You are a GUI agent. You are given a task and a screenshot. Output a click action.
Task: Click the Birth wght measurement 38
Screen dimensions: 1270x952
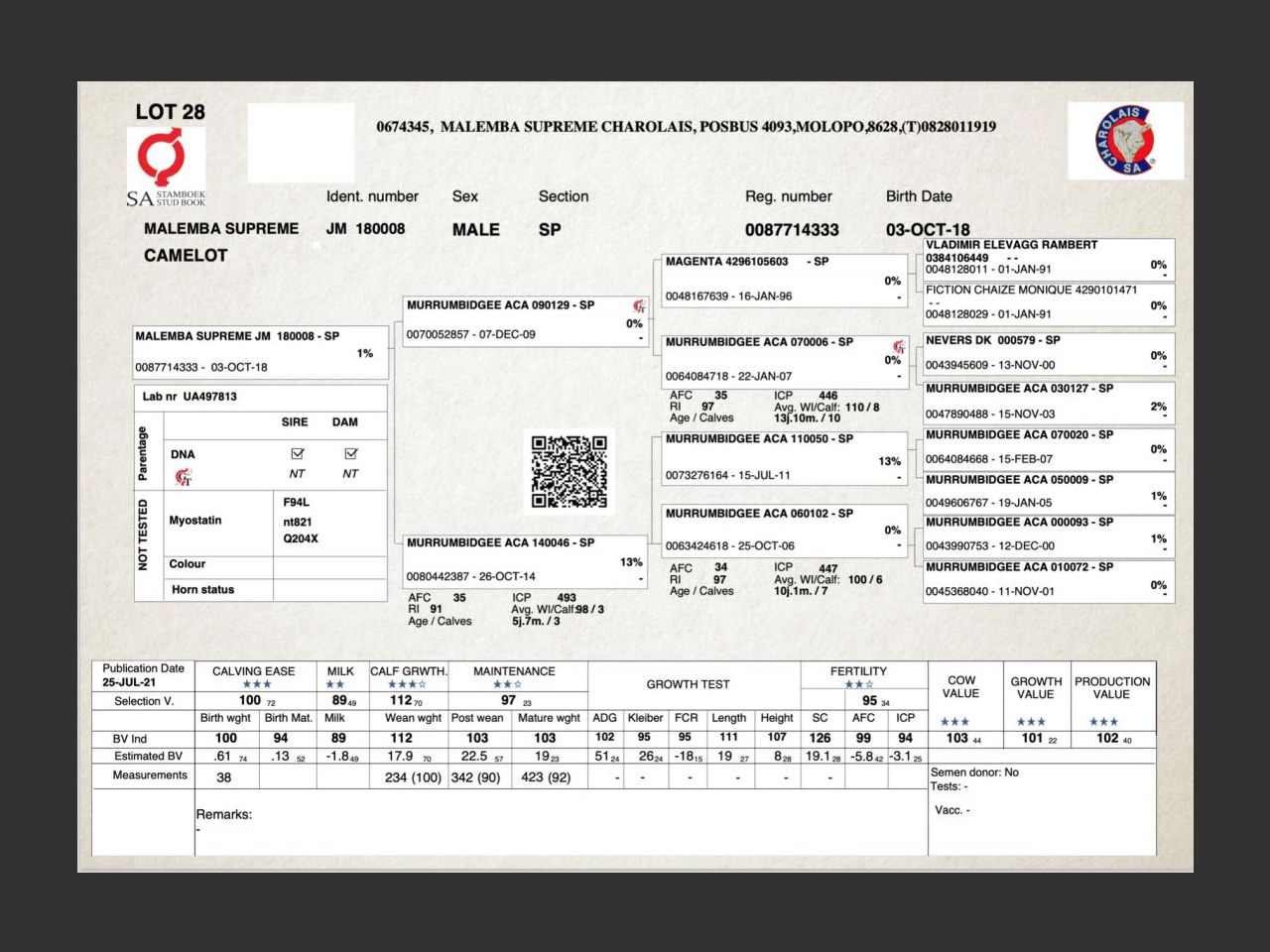pyautogui.click(x=224, y=777)
